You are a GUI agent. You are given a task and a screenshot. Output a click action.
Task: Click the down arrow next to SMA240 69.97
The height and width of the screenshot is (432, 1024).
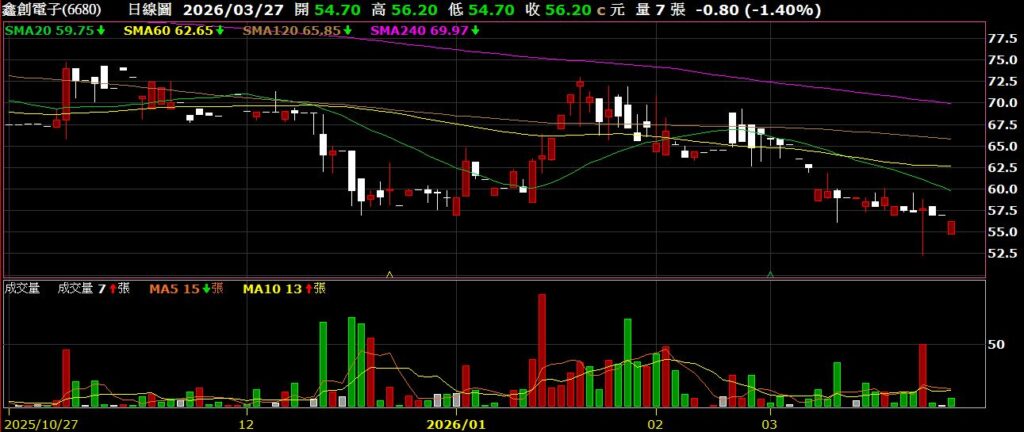click(x=474, y=31)
